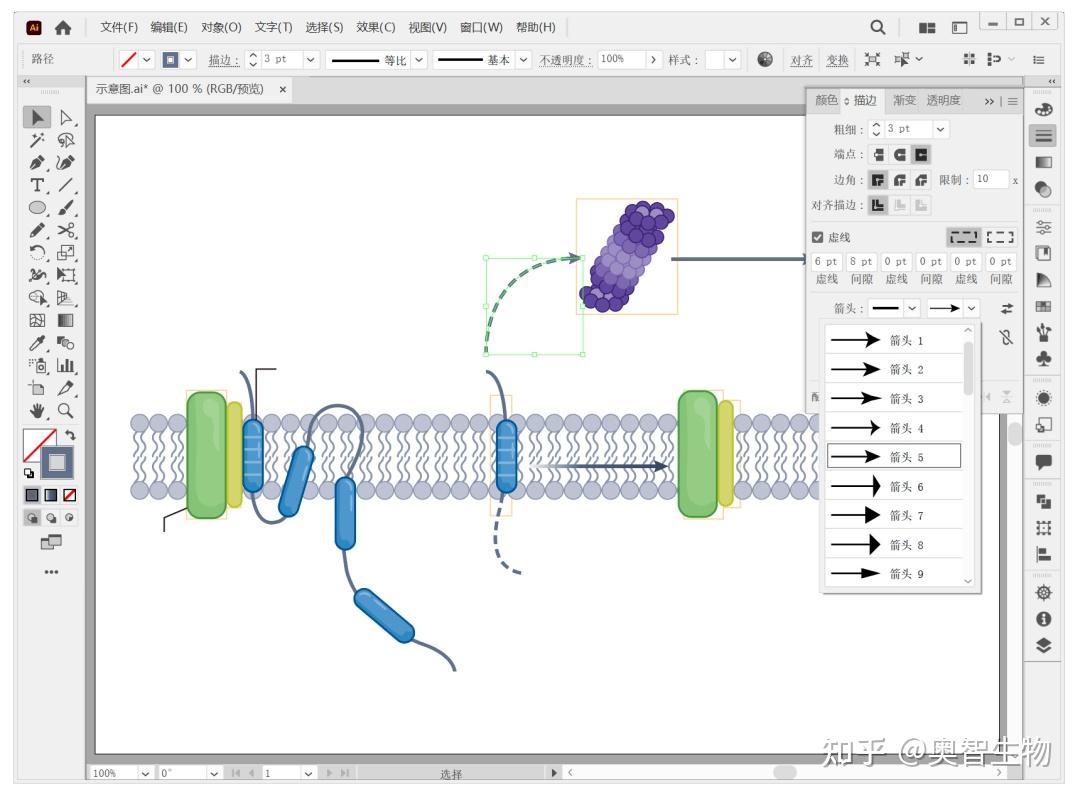The image size is (1080, 797).
Task: Click the search magnifier in title bar
Action: point(878,28)
